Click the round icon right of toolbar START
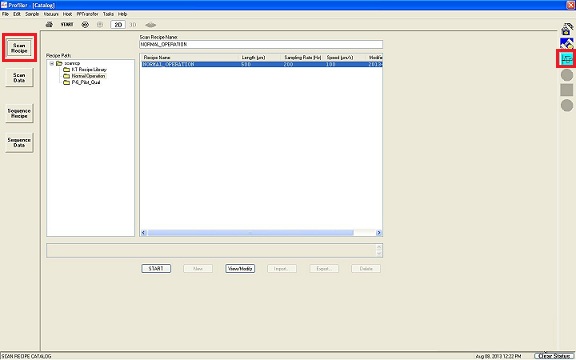This screenshot has height=360, width=576. (x=85, y=25)
